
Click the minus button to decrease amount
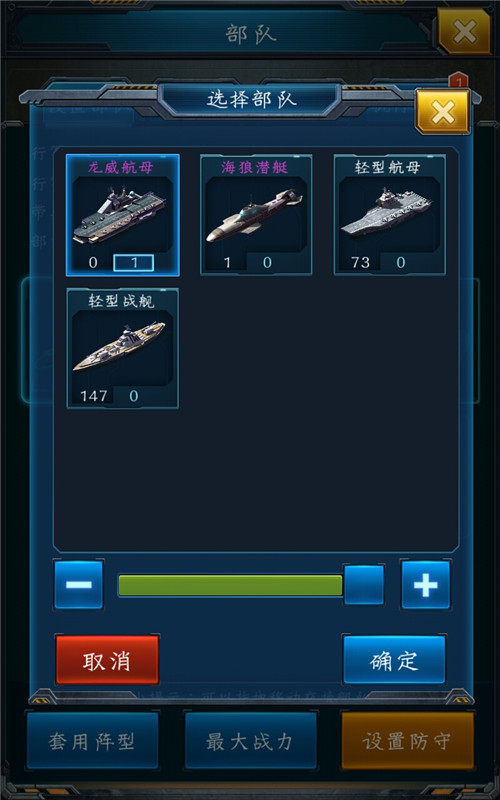click(x=79, y=584)
